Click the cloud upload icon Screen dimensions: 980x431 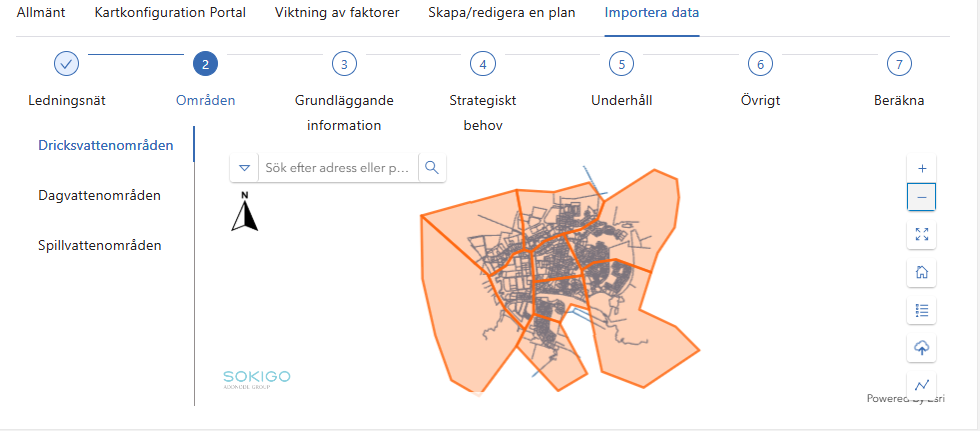pyautogui.click(x=921, y=348)
